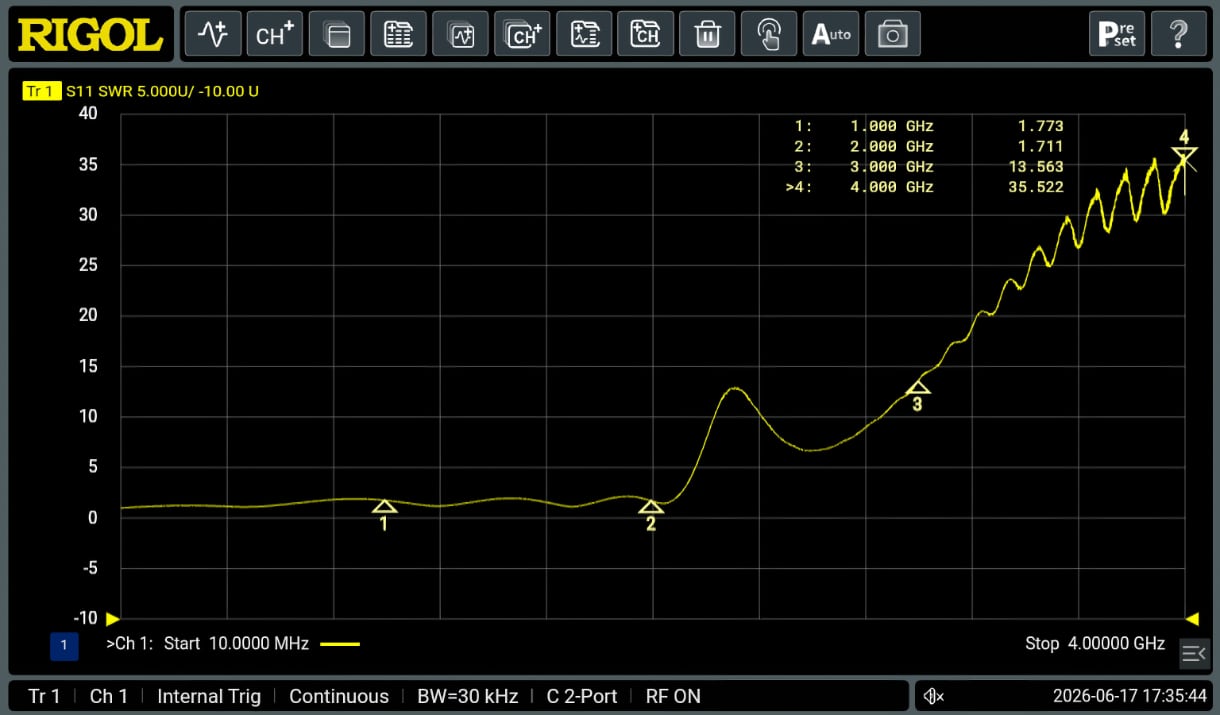Open the trace folder icon
The height and width of the screenshot is (715, 1220).
click(585, 35)
